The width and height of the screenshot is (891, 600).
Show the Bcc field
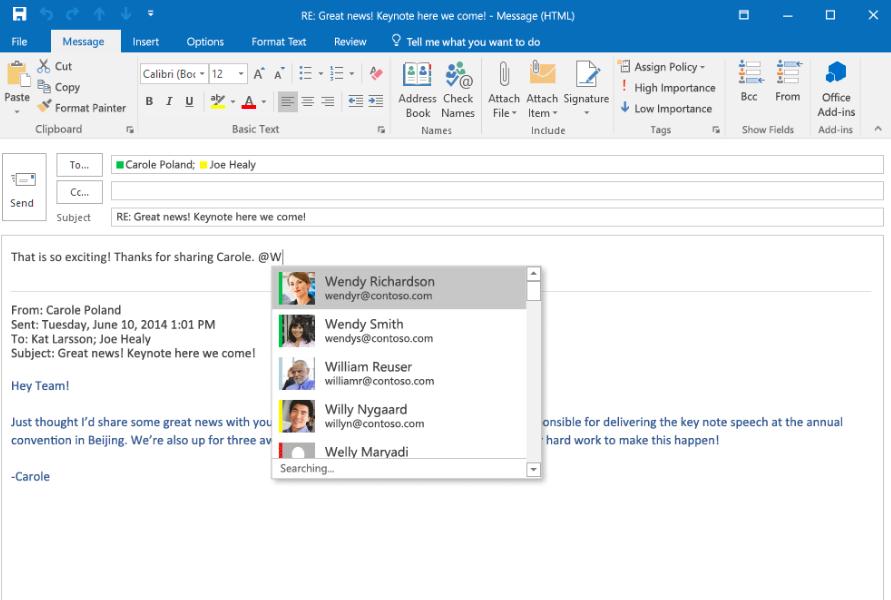(750, 81)
